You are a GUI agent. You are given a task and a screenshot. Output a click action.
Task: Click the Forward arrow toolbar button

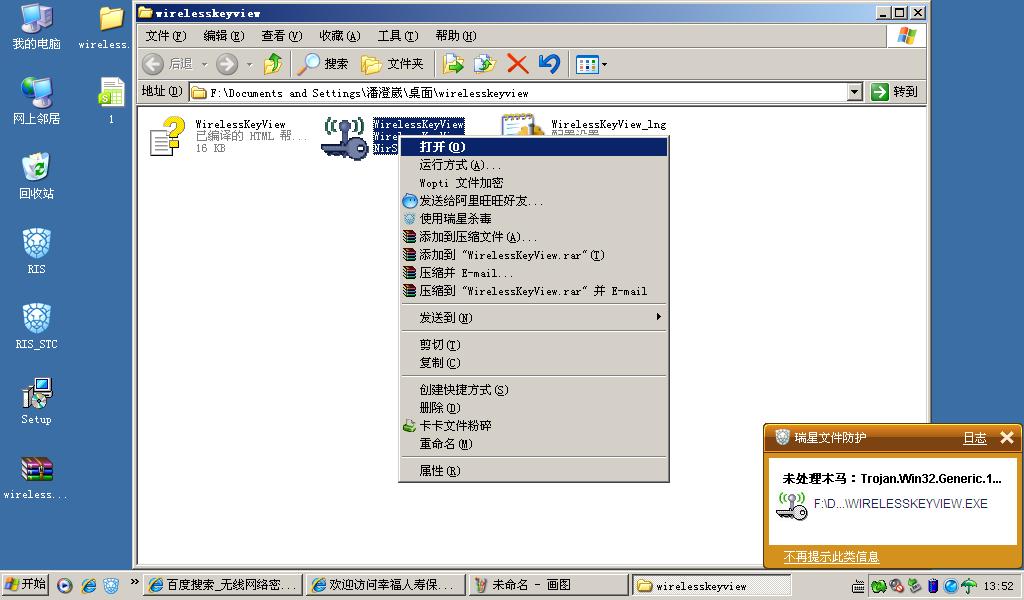227,64
